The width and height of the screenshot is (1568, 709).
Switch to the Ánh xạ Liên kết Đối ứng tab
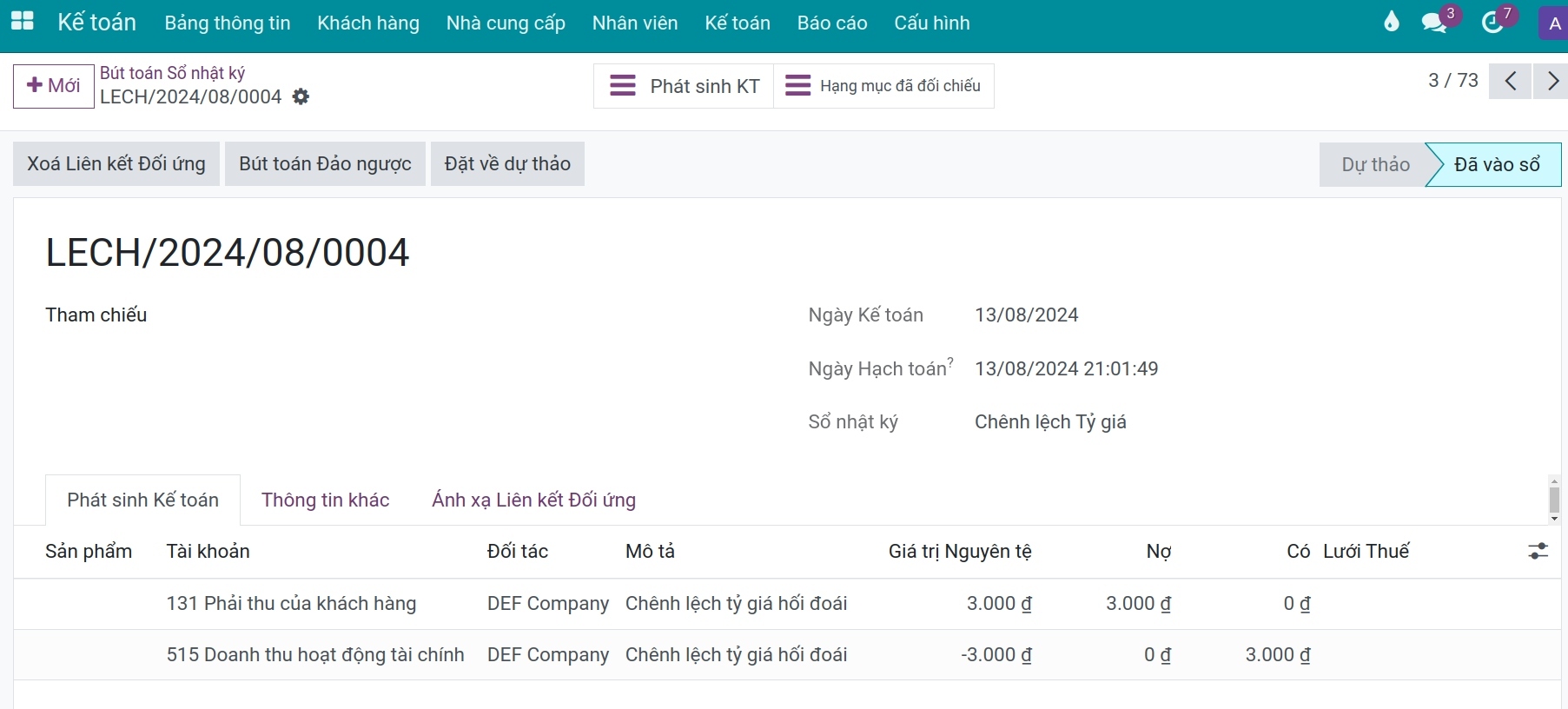533,500
